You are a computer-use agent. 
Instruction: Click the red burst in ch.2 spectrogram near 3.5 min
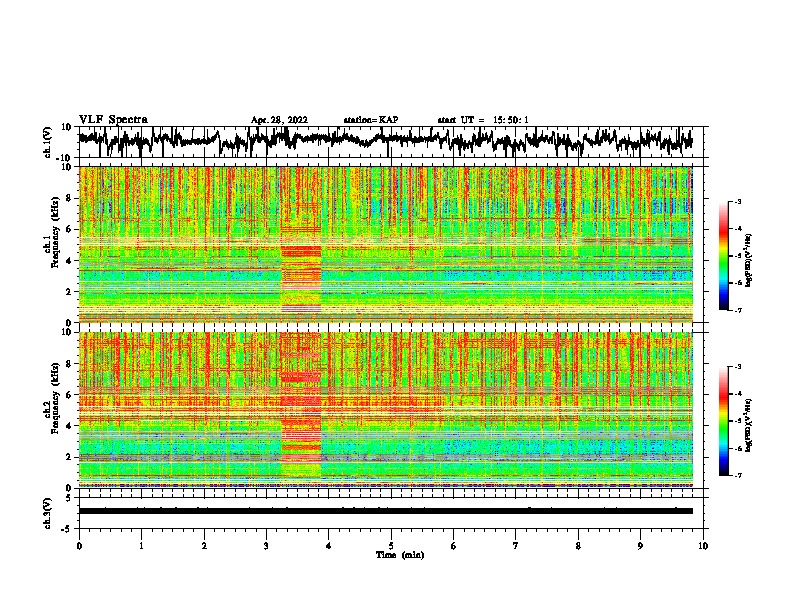click(301, 404)
